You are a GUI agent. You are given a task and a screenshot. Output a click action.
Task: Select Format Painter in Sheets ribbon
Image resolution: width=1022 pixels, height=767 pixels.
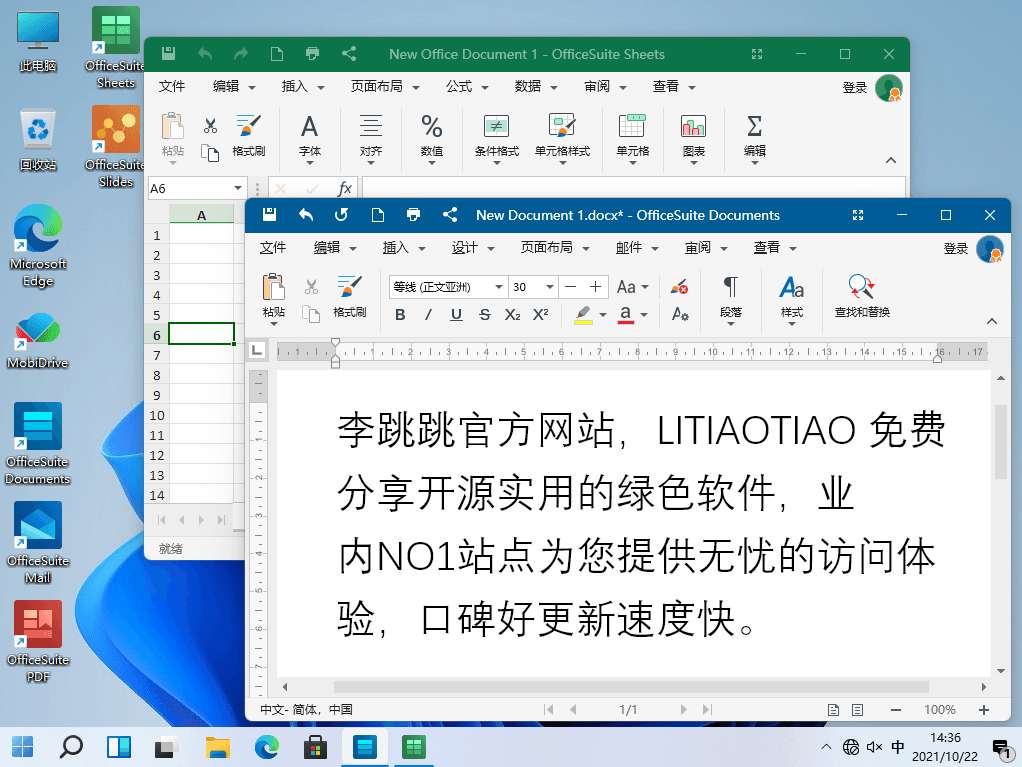pos(248,135)
